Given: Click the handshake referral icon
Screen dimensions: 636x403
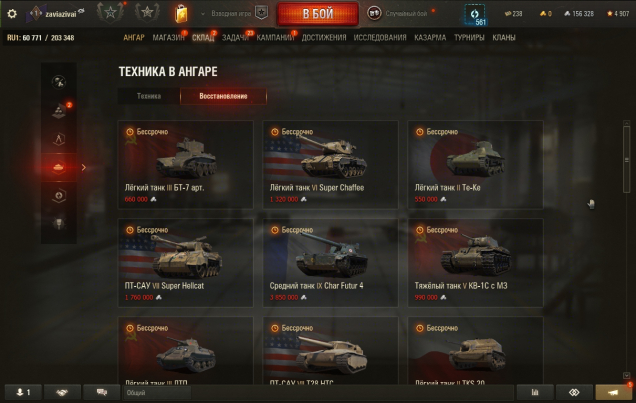Looking at the screenshot, I should pyautogui.click(x=62, y=392).
